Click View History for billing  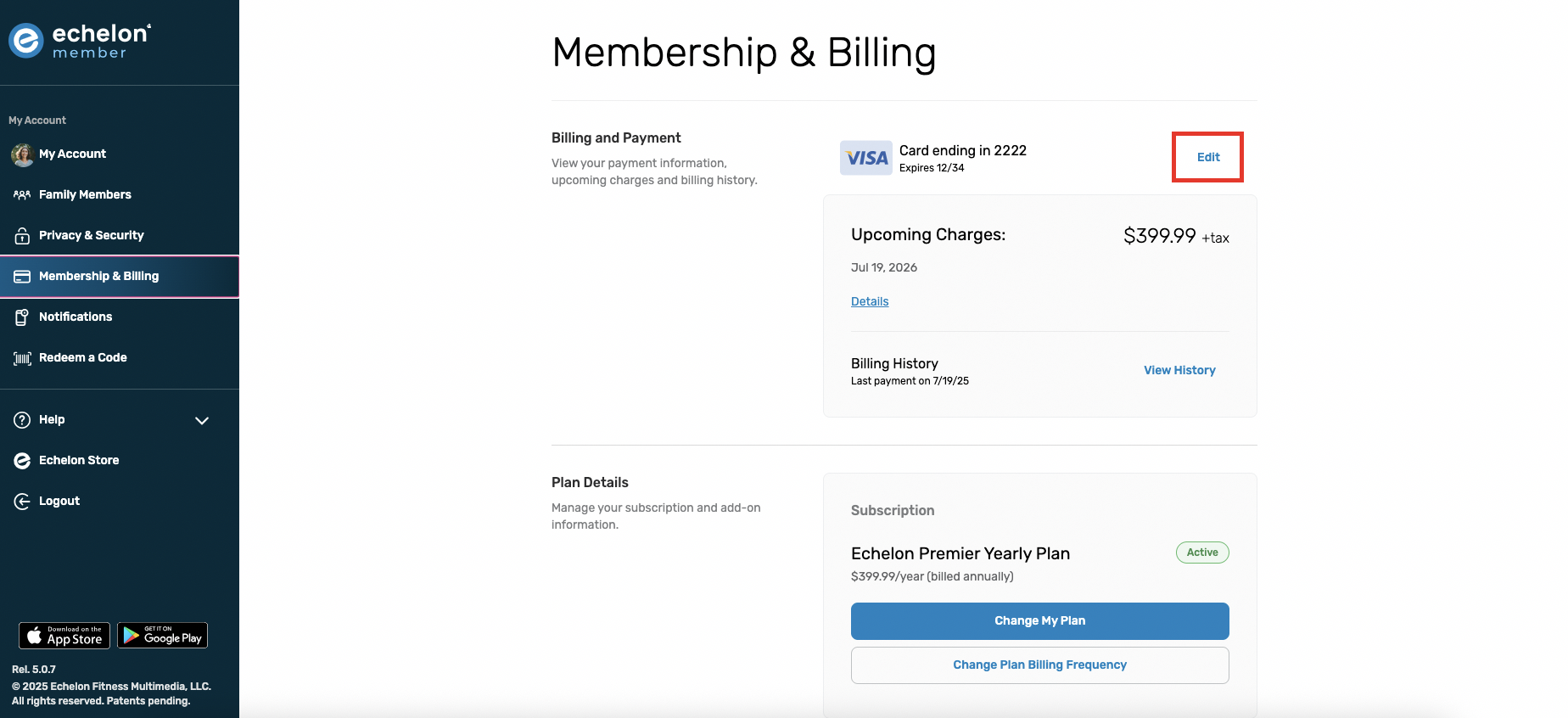pos(1179,370)
